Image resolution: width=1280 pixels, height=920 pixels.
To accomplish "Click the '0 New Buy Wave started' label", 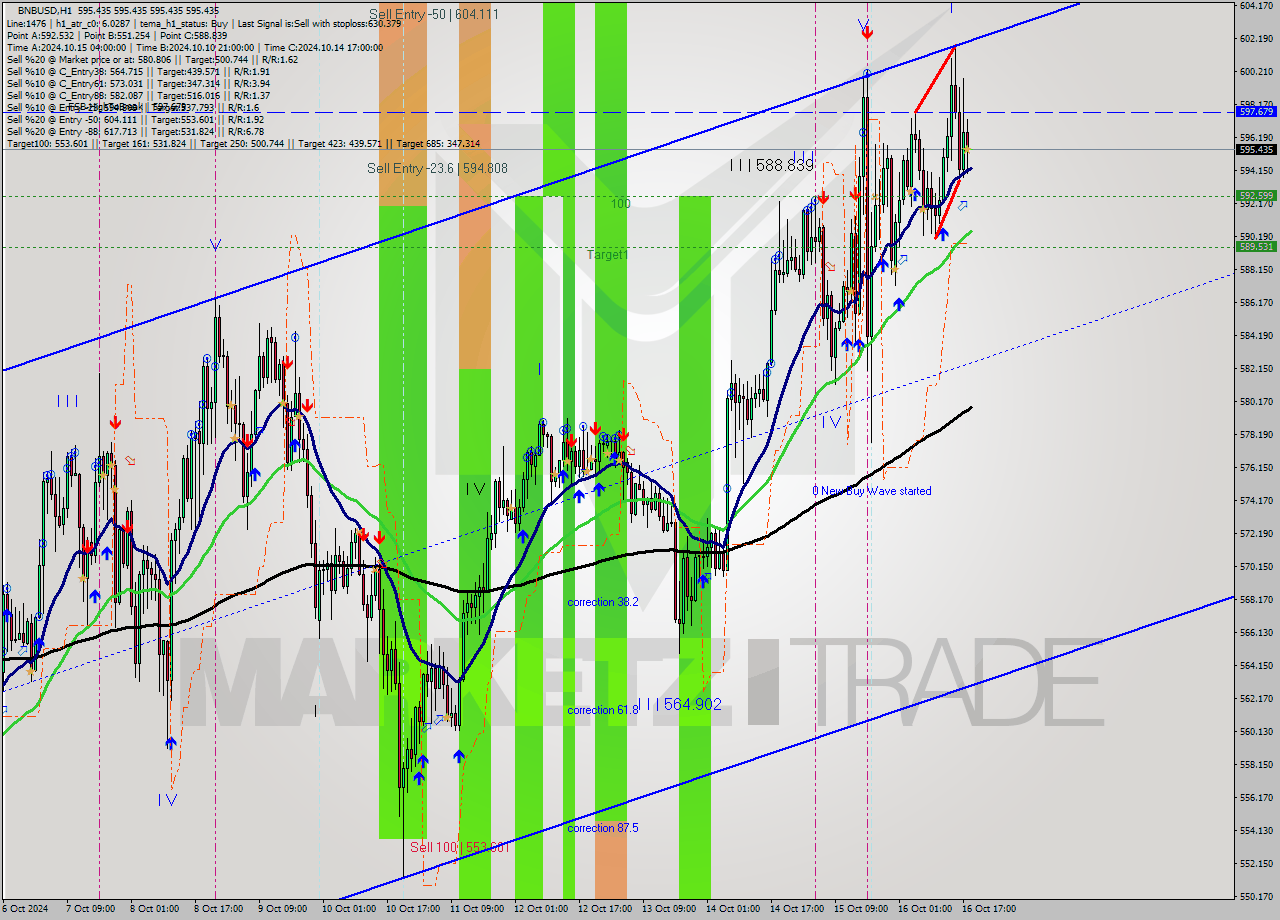I will (x=872, y=491).
